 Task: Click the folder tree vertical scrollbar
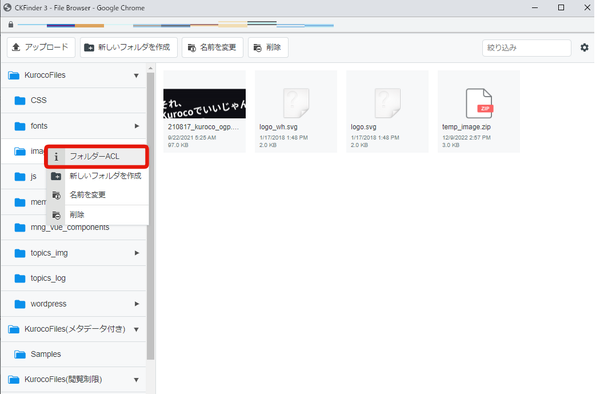pyautogui.click(x=150, y=216)
